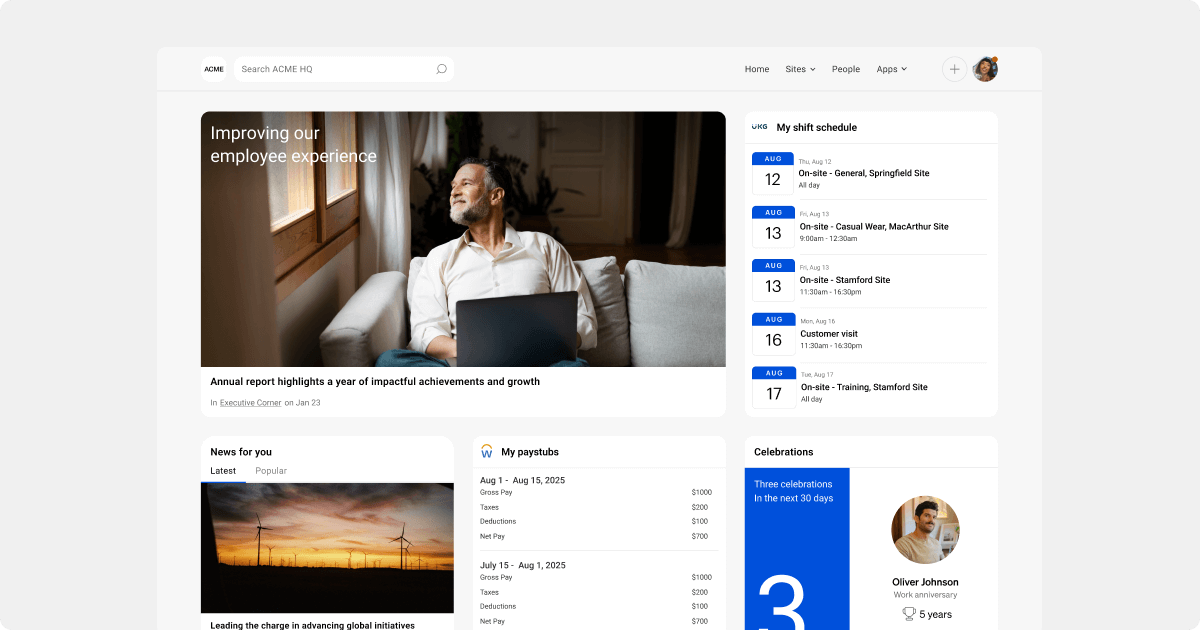Click the Work anniversary label
The height and width of the screenshot is (630, 1200).
click(925, 595)
